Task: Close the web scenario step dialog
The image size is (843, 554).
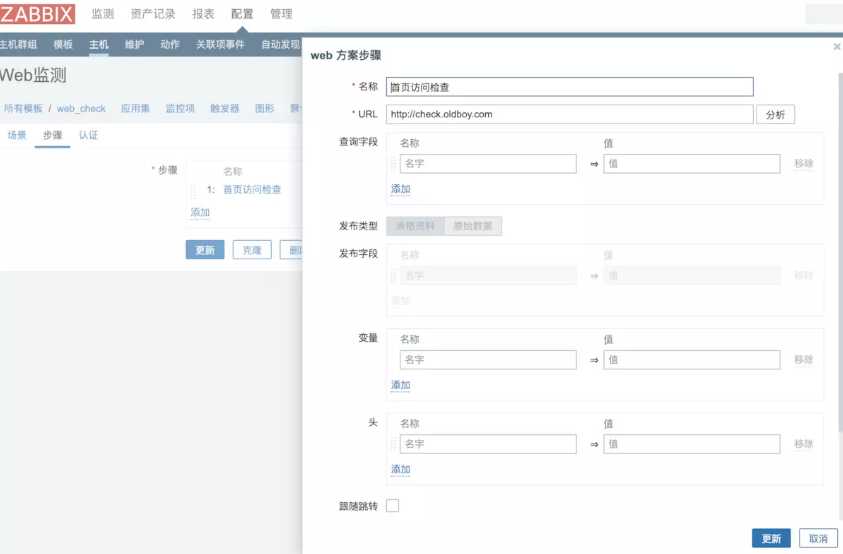Action: (x=836, y=46)
